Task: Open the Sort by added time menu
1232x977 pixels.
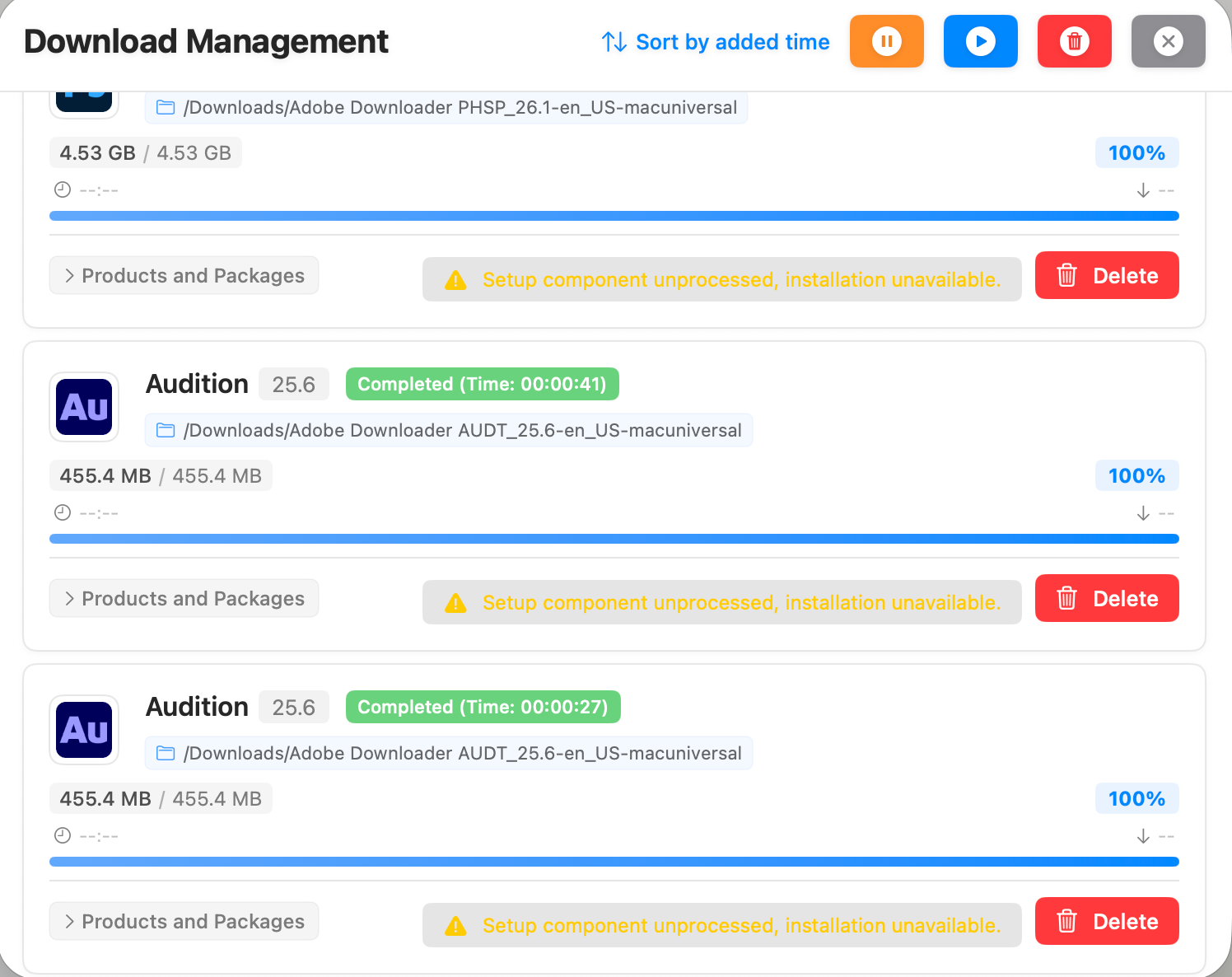Action: click(x=715, y=42)
